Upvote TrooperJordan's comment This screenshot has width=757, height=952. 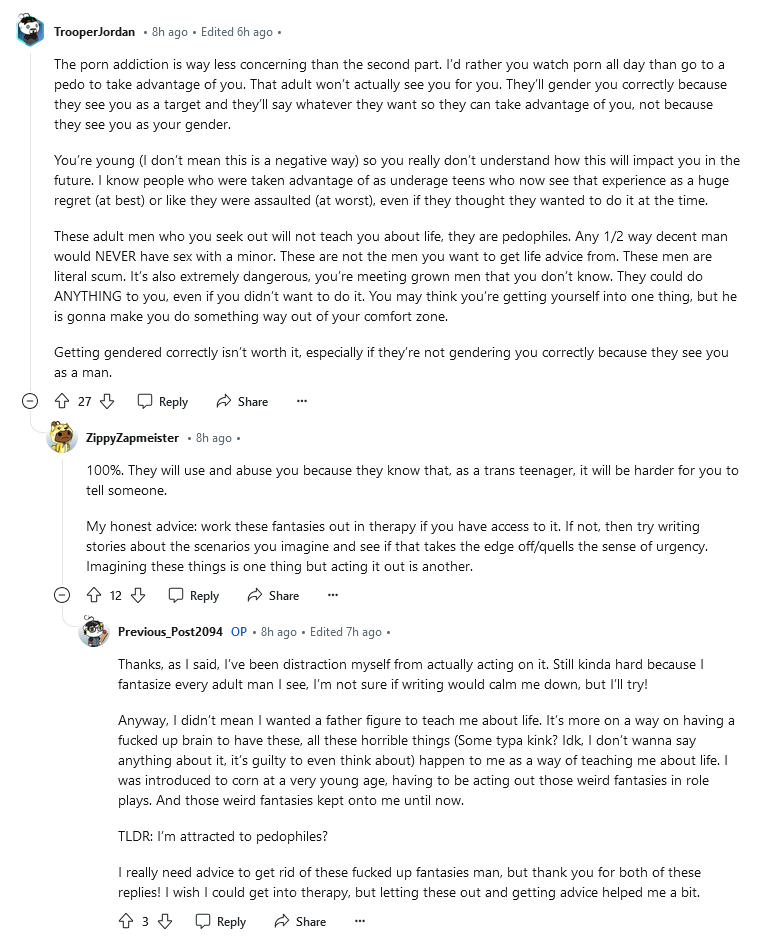62,401
